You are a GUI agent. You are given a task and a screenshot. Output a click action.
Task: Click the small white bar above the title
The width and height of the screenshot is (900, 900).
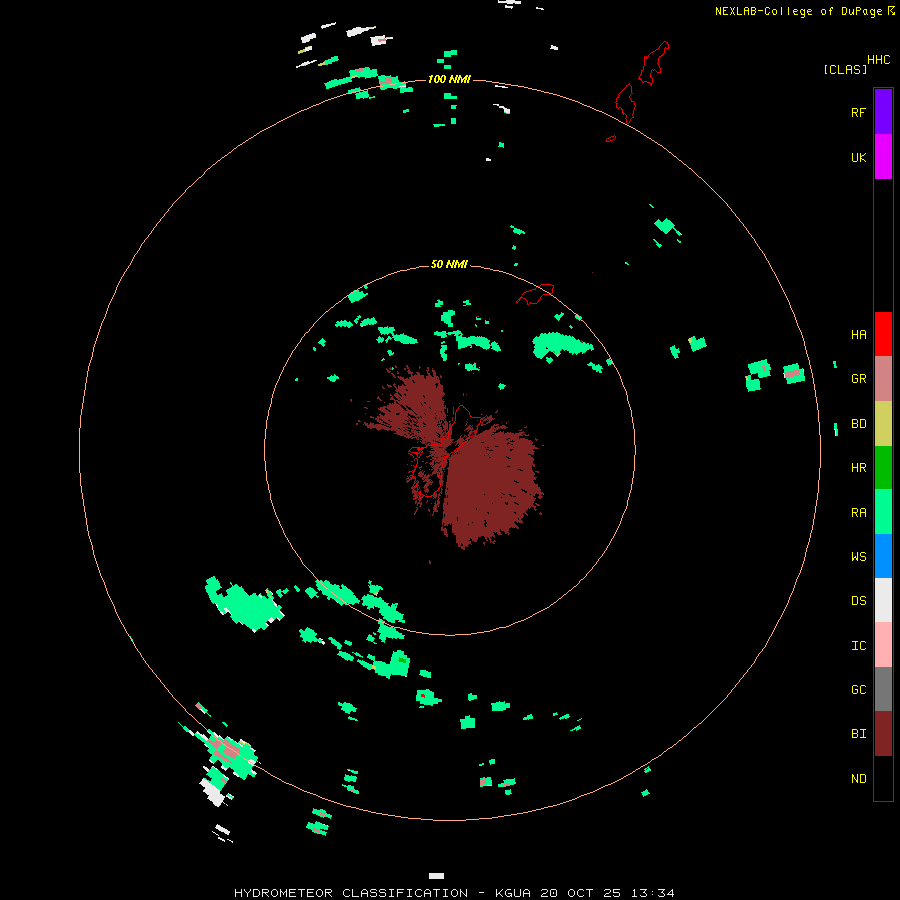point(436,876)
